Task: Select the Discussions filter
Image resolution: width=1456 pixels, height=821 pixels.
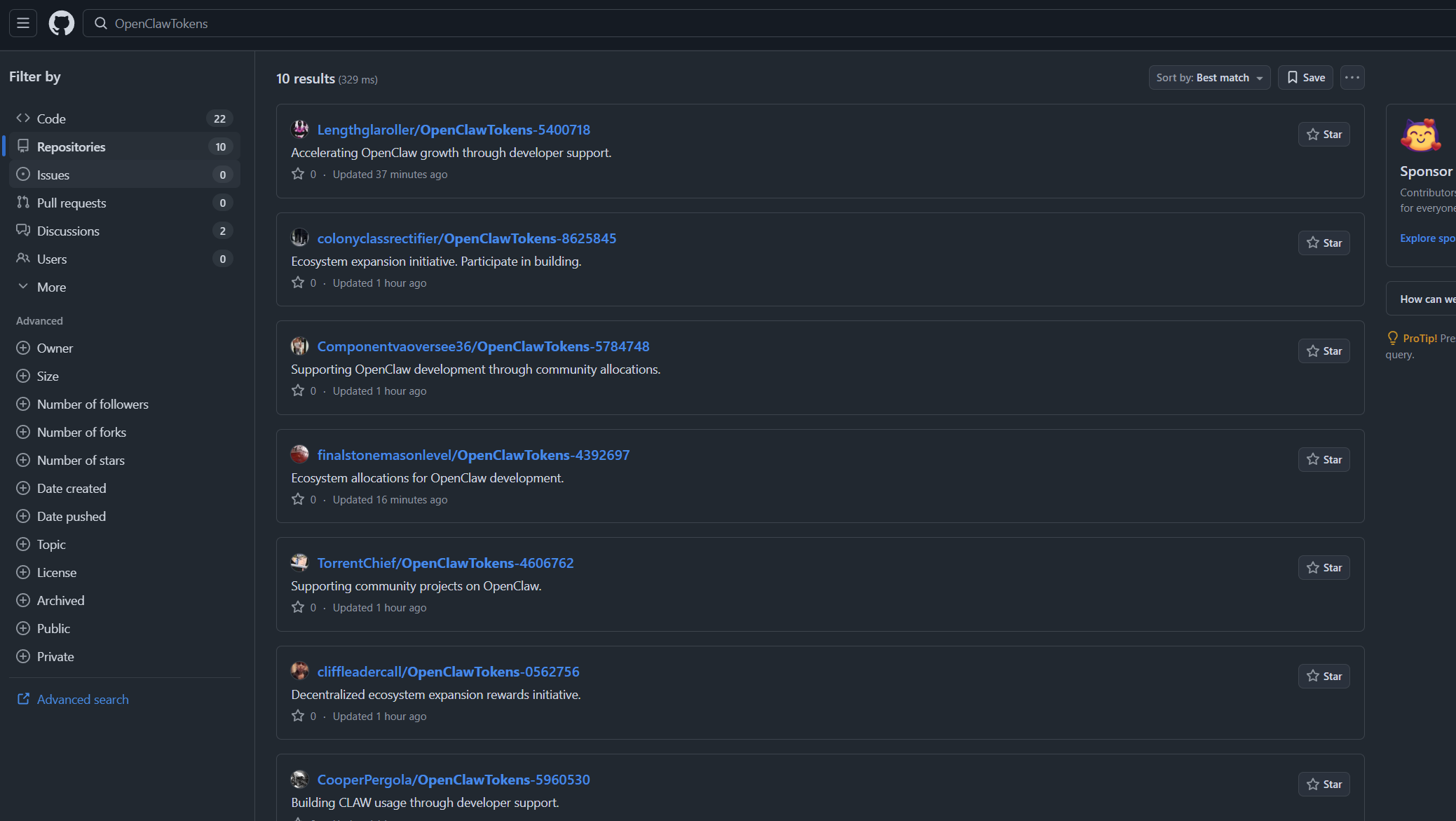Action: tap(125, 231)
